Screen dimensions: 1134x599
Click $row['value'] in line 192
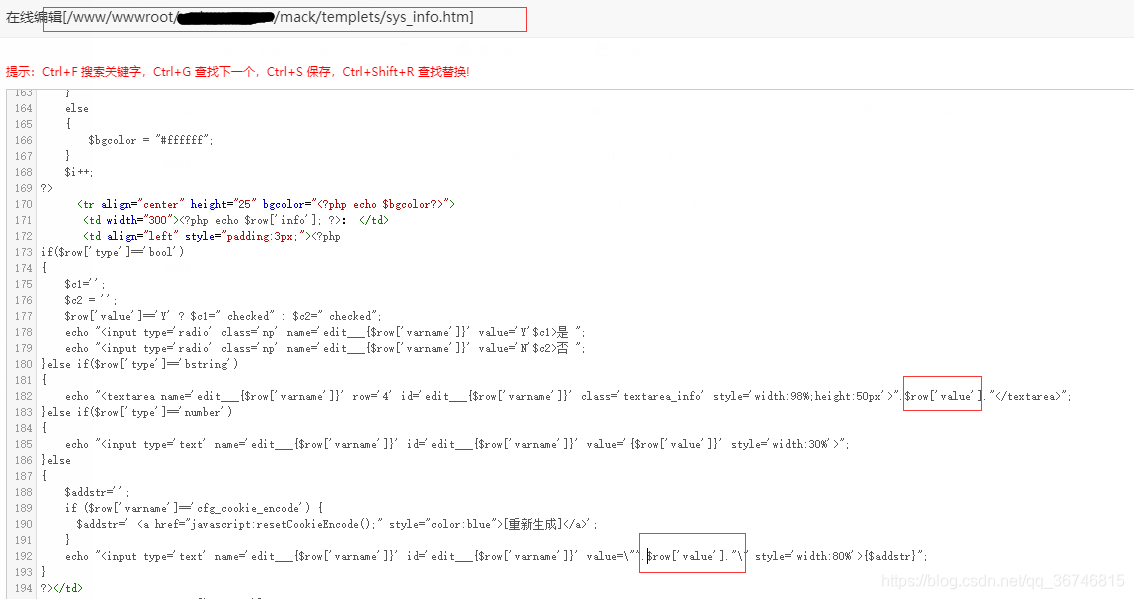686,556
